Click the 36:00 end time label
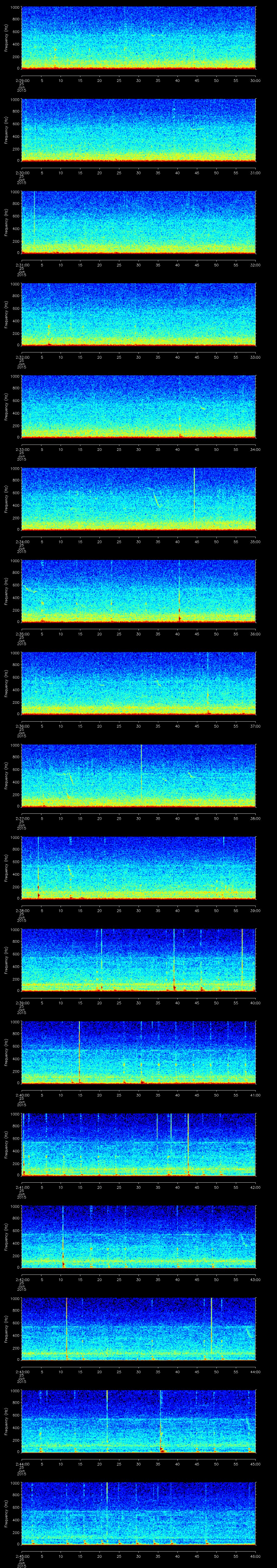Viewport: 277px width, 1568px height. 255,634
